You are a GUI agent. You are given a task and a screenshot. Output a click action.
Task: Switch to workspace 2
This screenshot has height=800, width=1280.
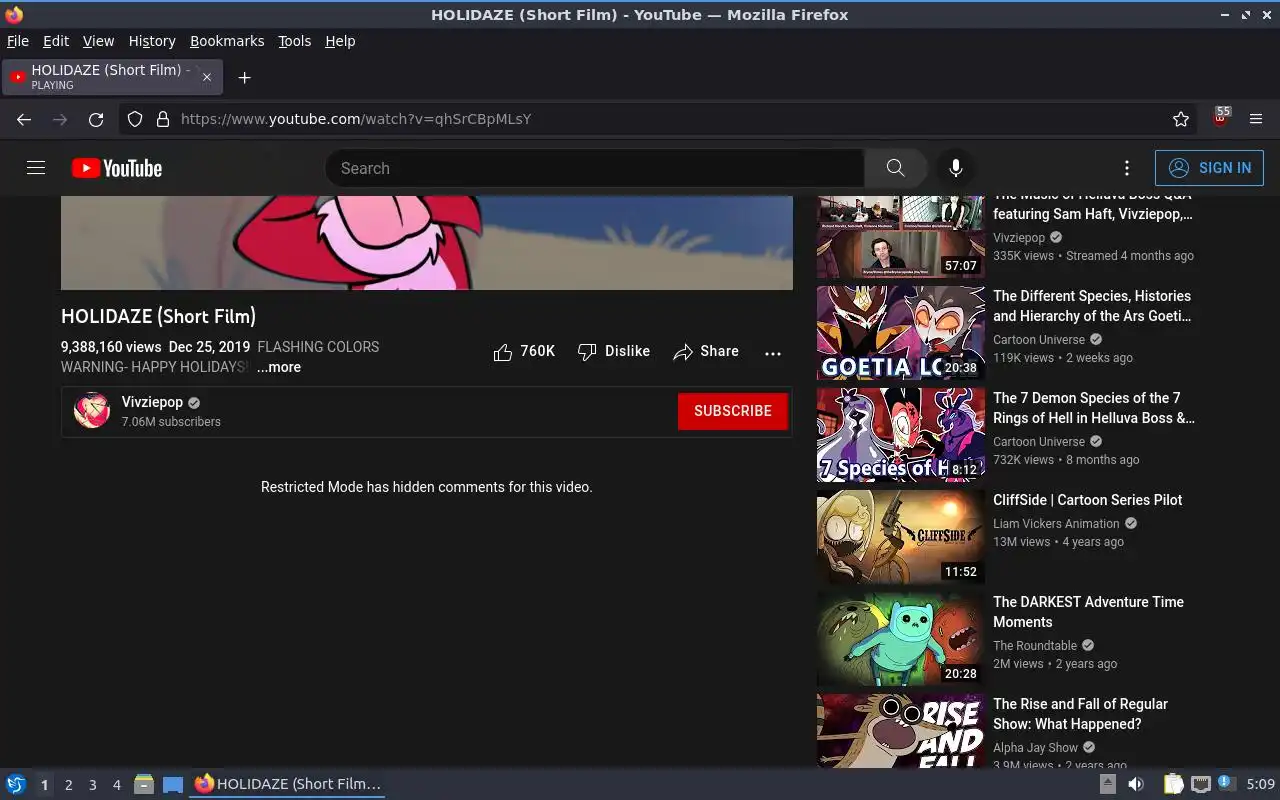coord(68,785)
